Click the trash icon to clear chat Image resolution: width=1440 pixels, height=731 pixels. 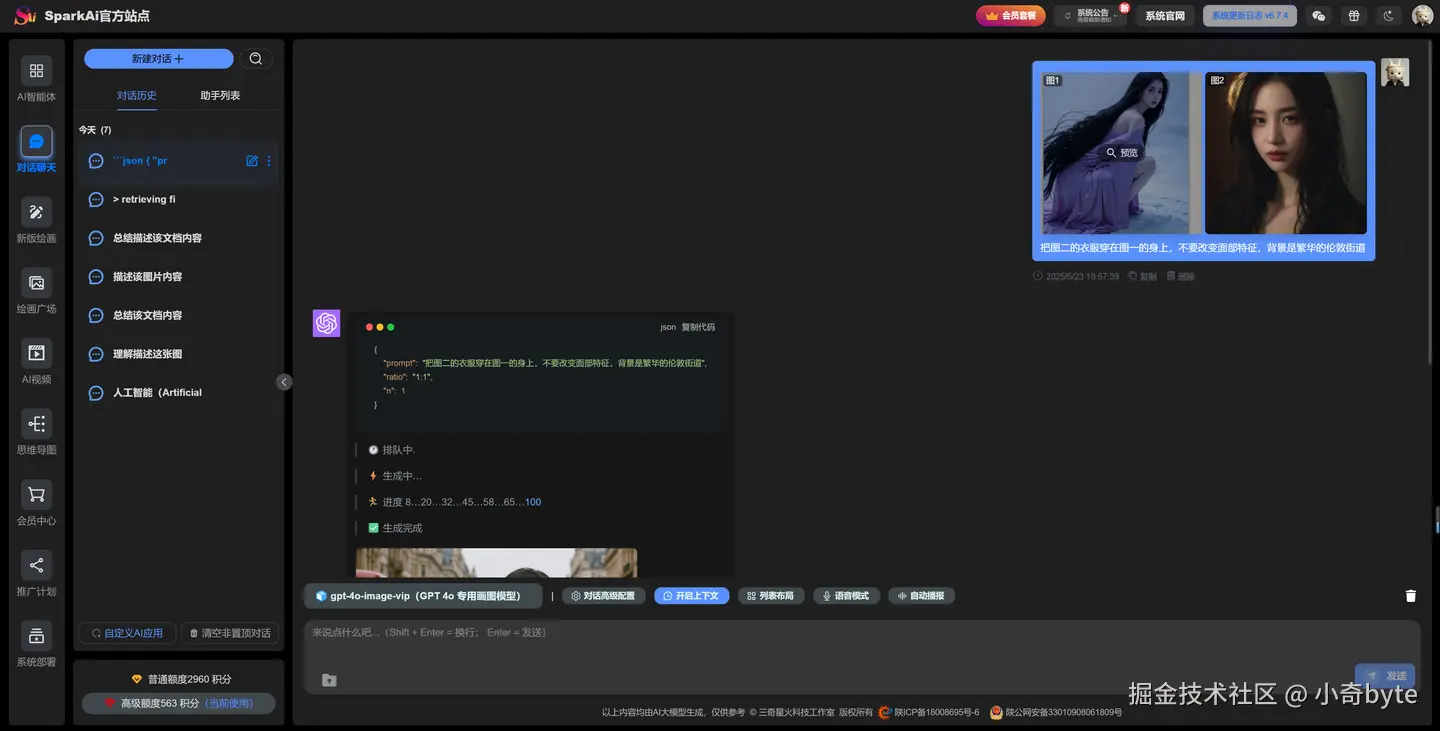tap(1411, 596)
